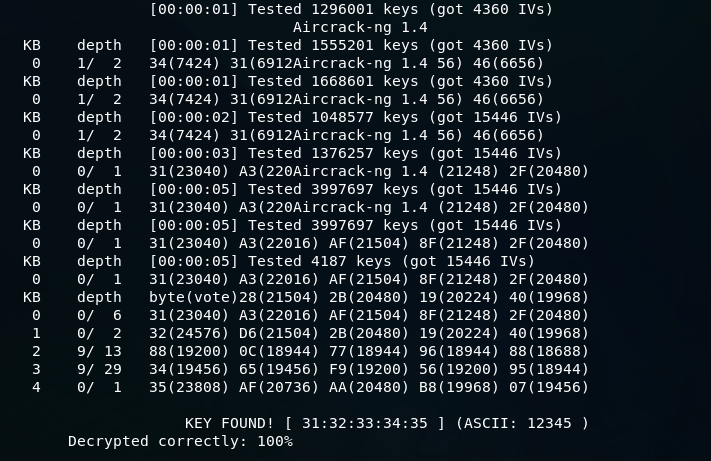This screenshot has height=461, width=711.
Task: Click the top centered Aircrack-ng 1.4 title
Action: 360,27
